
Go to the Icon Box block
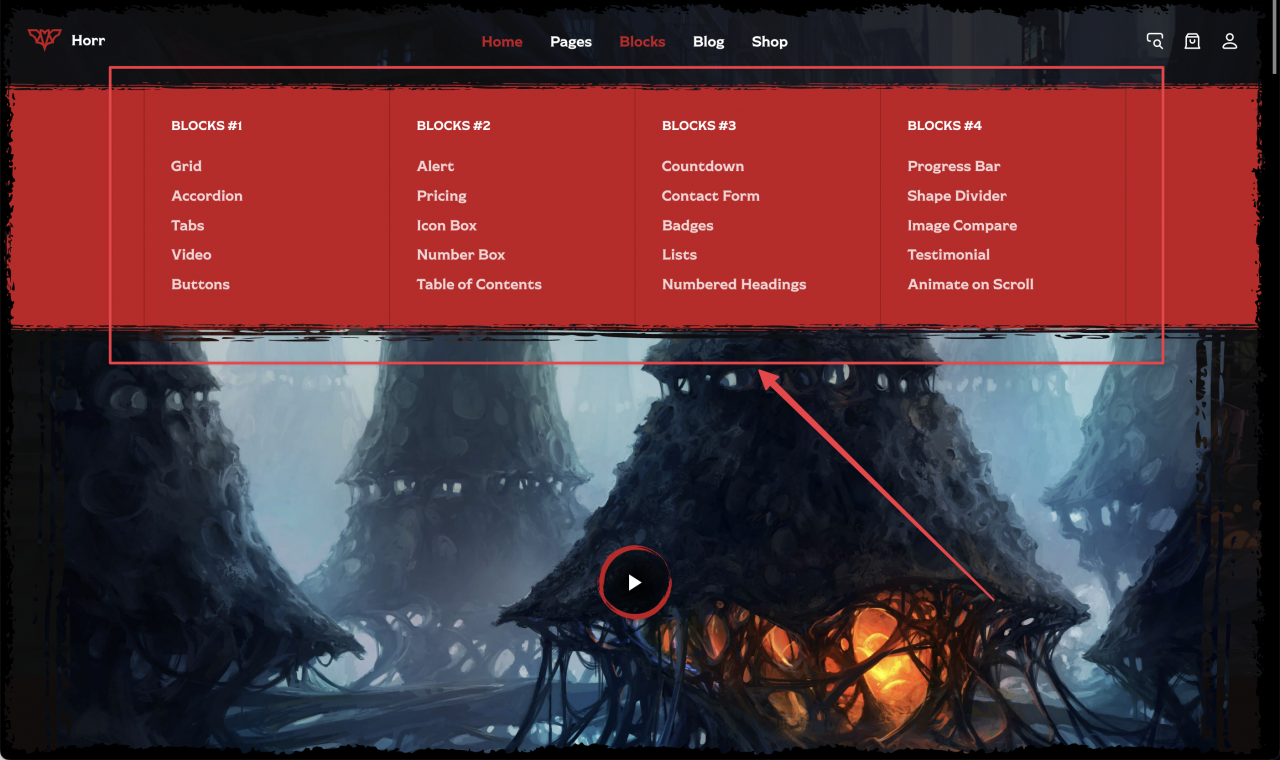click(447, 225)
